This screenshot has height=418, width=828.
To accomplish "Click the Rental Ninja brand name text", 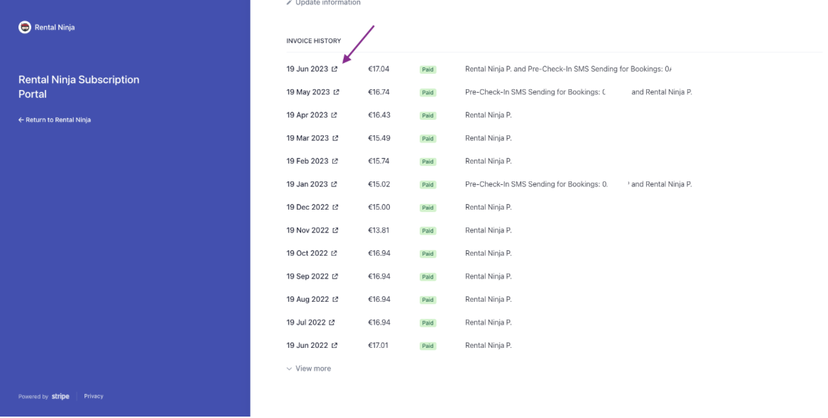I will coord(54,27).
